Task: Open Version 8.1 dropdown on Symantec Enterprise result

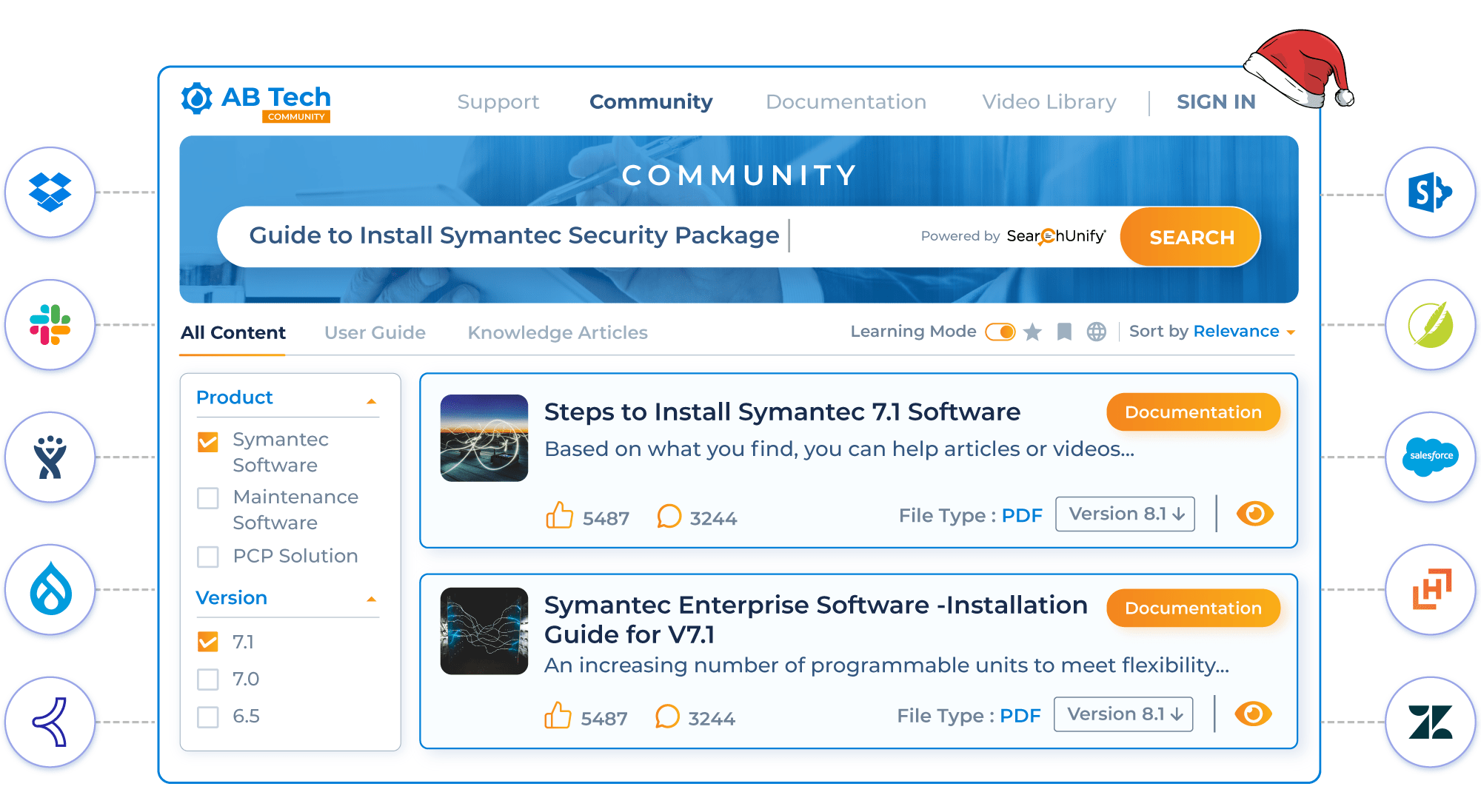Action: point(1123,714)
